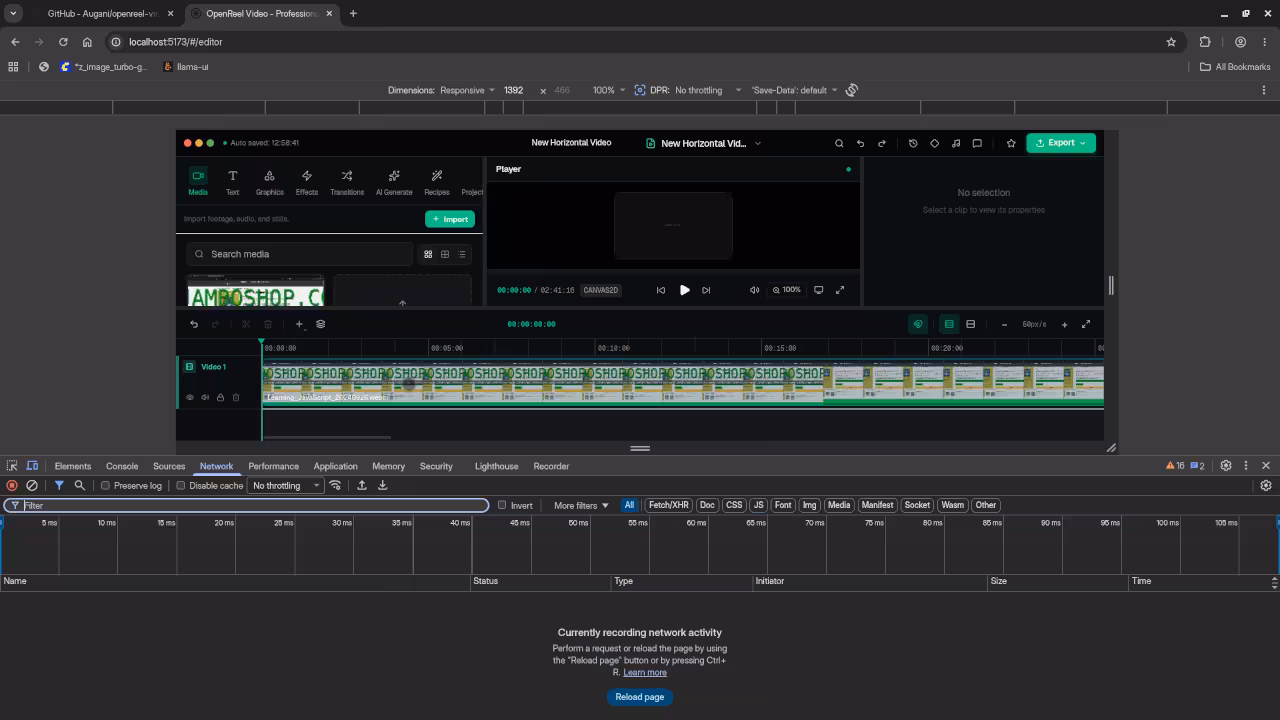
Task: Mute the Player volume speaker
Action: tap(755, 290)
